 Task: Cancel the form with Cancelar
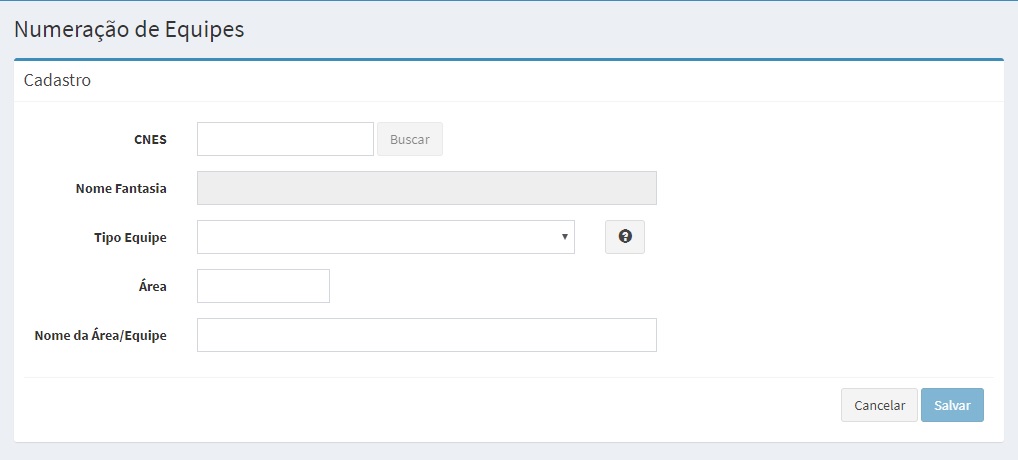pyautogui.click(x=879, y=405)
